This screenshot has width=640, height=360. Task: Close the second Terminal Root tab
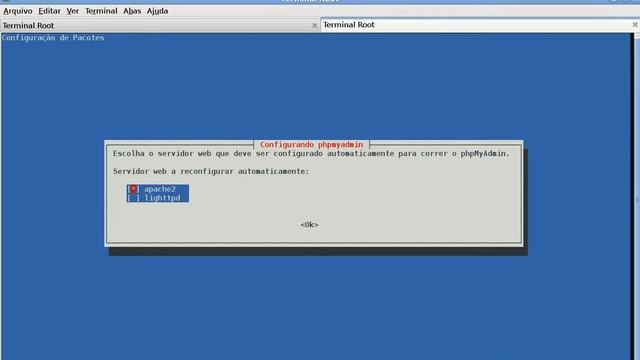tap(635, 25)
